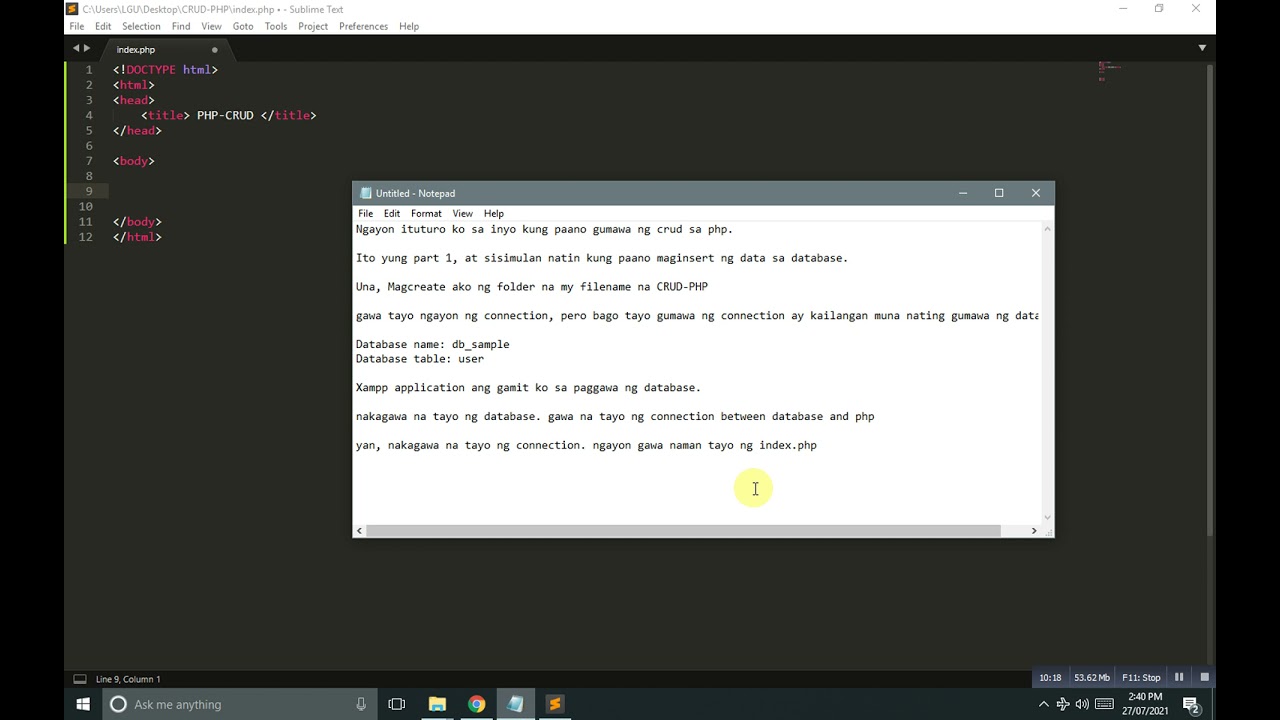Open the Selection menu in Sublime Text

point(141,26)
